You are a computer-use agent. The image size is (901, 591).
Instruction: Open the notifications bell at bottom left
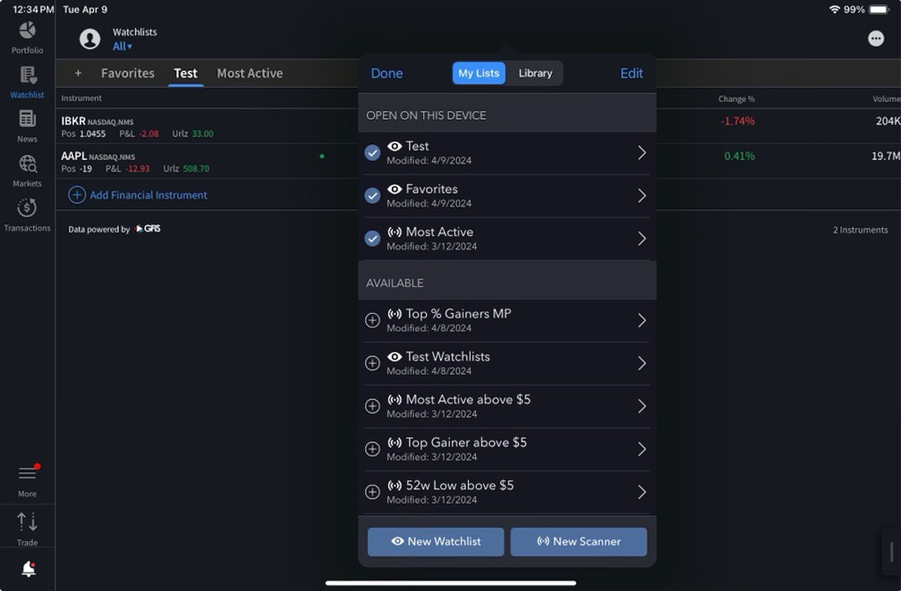point(27,568)
